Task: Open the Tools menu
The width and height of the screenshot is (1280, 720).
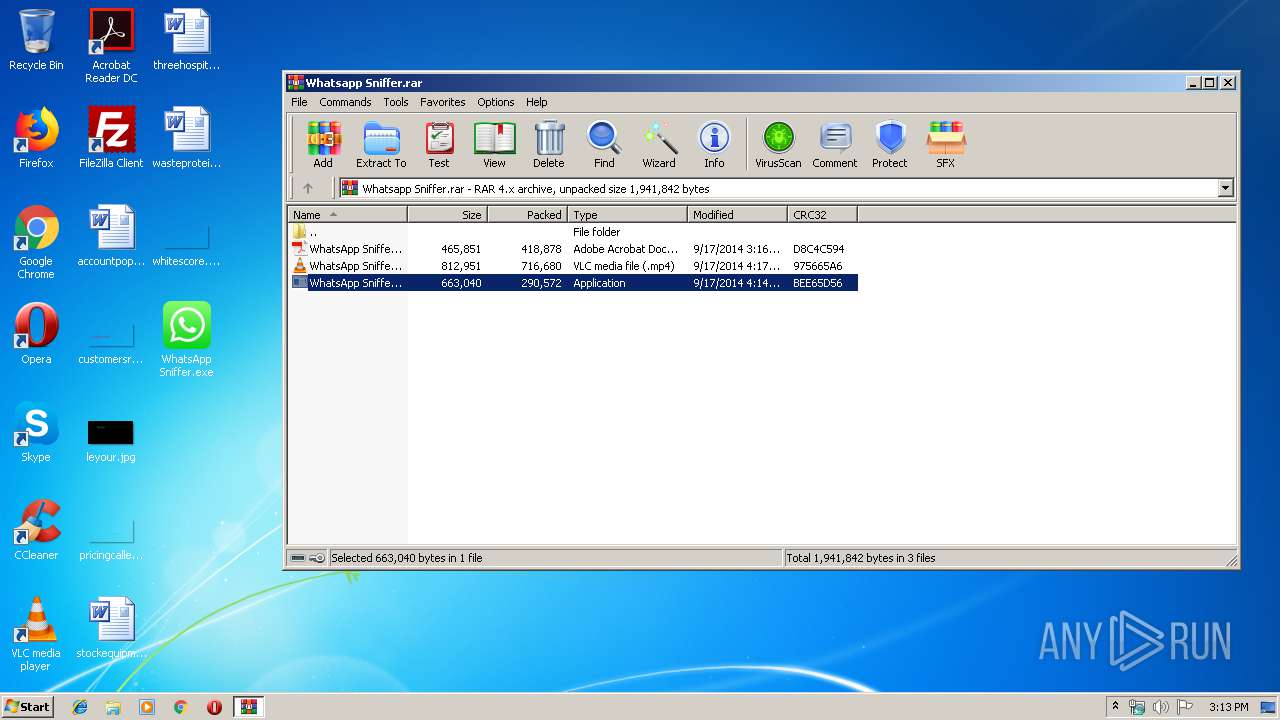Action: [x=396, y=102]
